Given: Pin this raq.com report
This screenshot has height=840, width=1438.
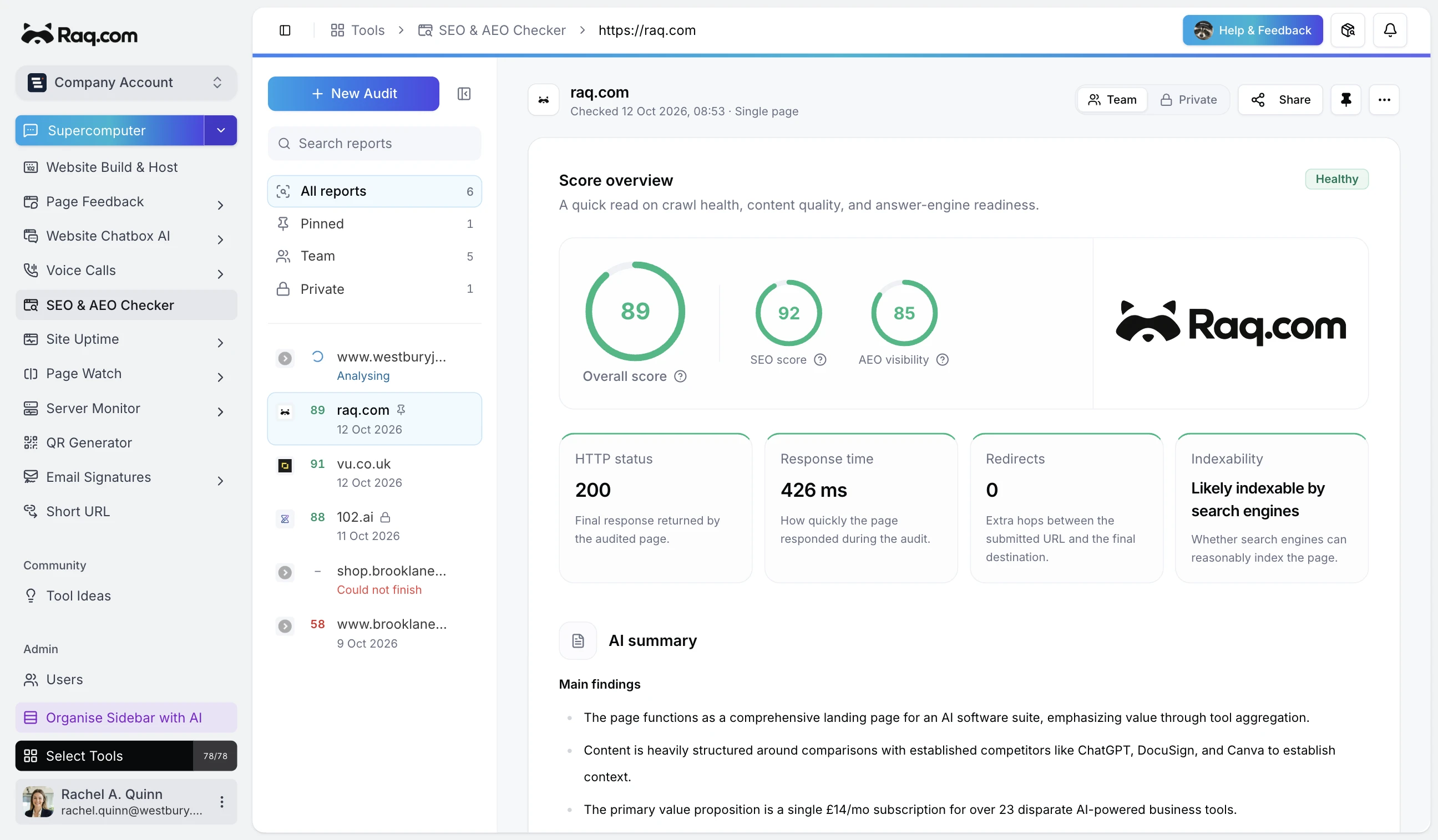Looking at the screenshot, I should click(1345, 100).
